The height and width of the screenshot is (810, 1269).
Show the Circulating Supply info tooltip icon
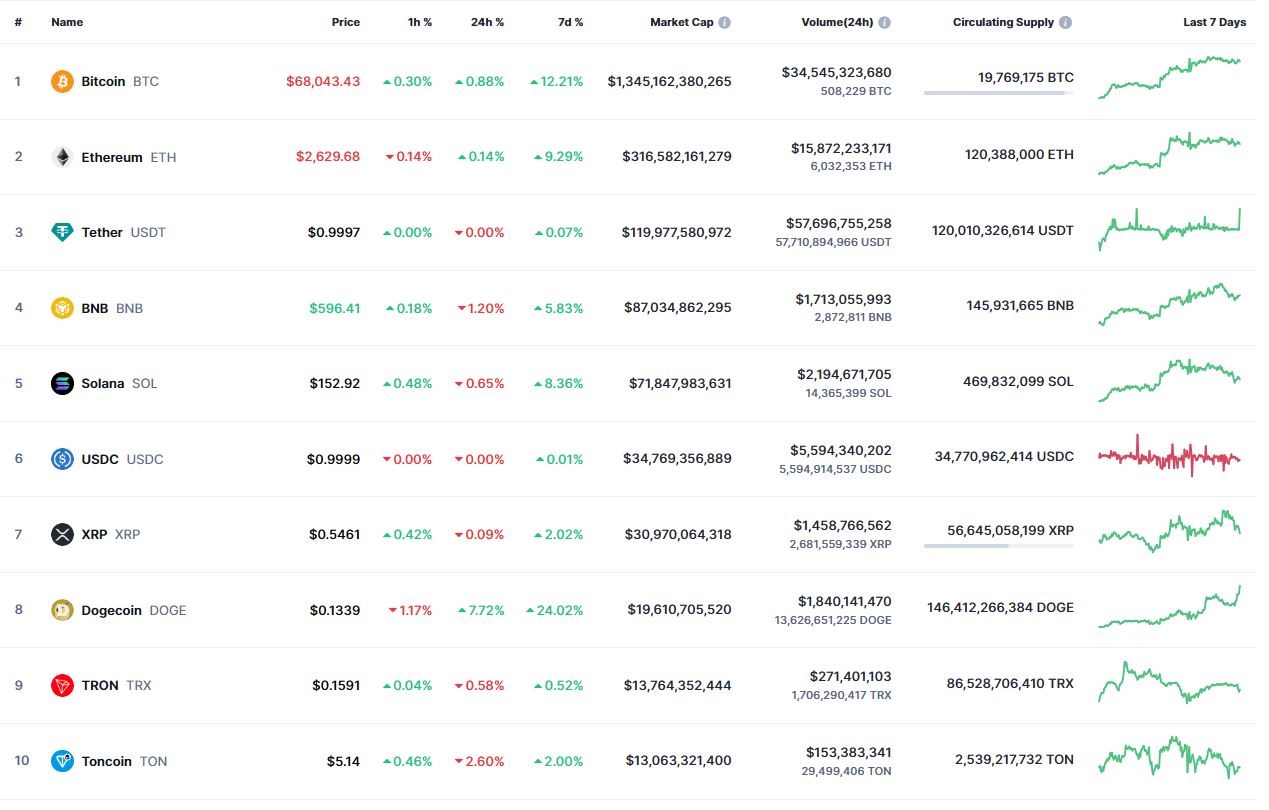pos(1066,22)
